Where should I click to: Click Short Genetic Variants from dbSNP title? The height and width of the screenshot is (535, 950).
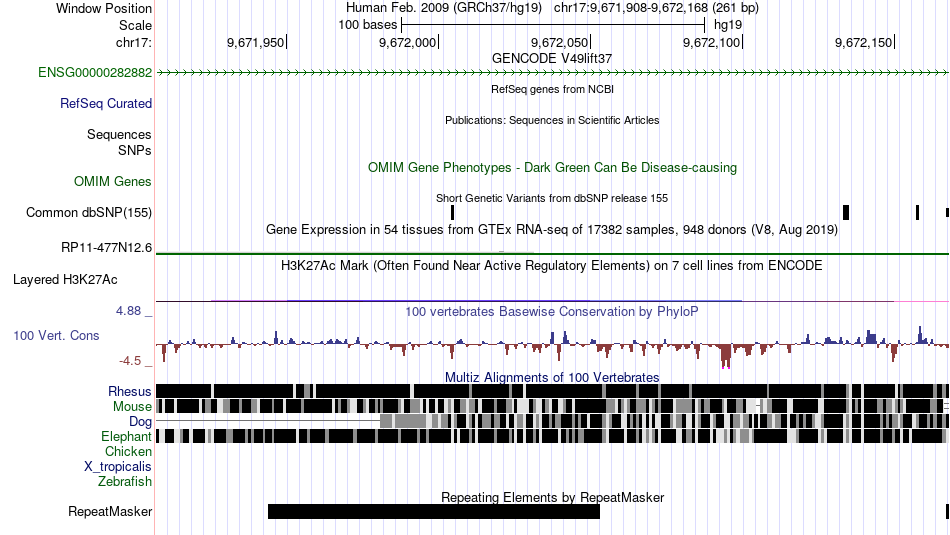[552, 198]
